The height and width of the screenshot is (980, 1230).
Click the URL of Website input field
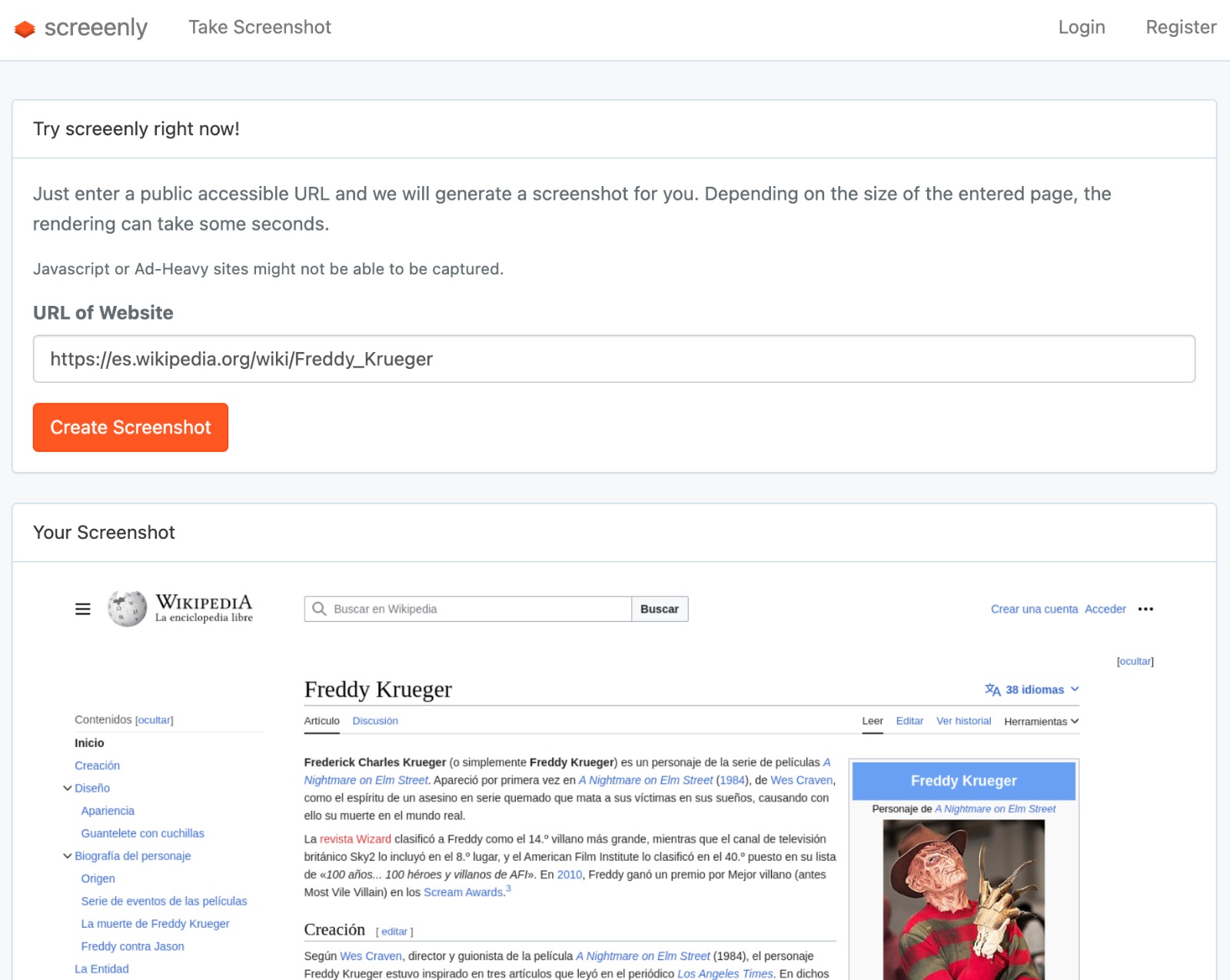click(x=613, y=359)
